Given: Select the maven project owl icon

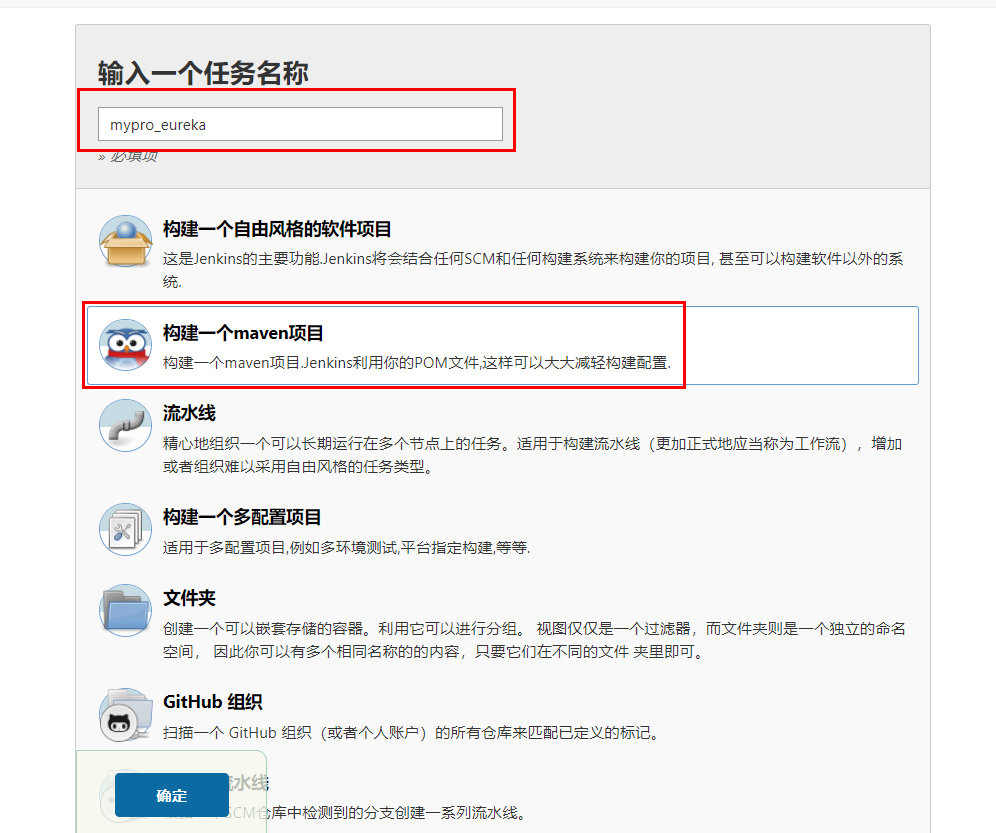Looking at the screenshot, I should (125, 345).
